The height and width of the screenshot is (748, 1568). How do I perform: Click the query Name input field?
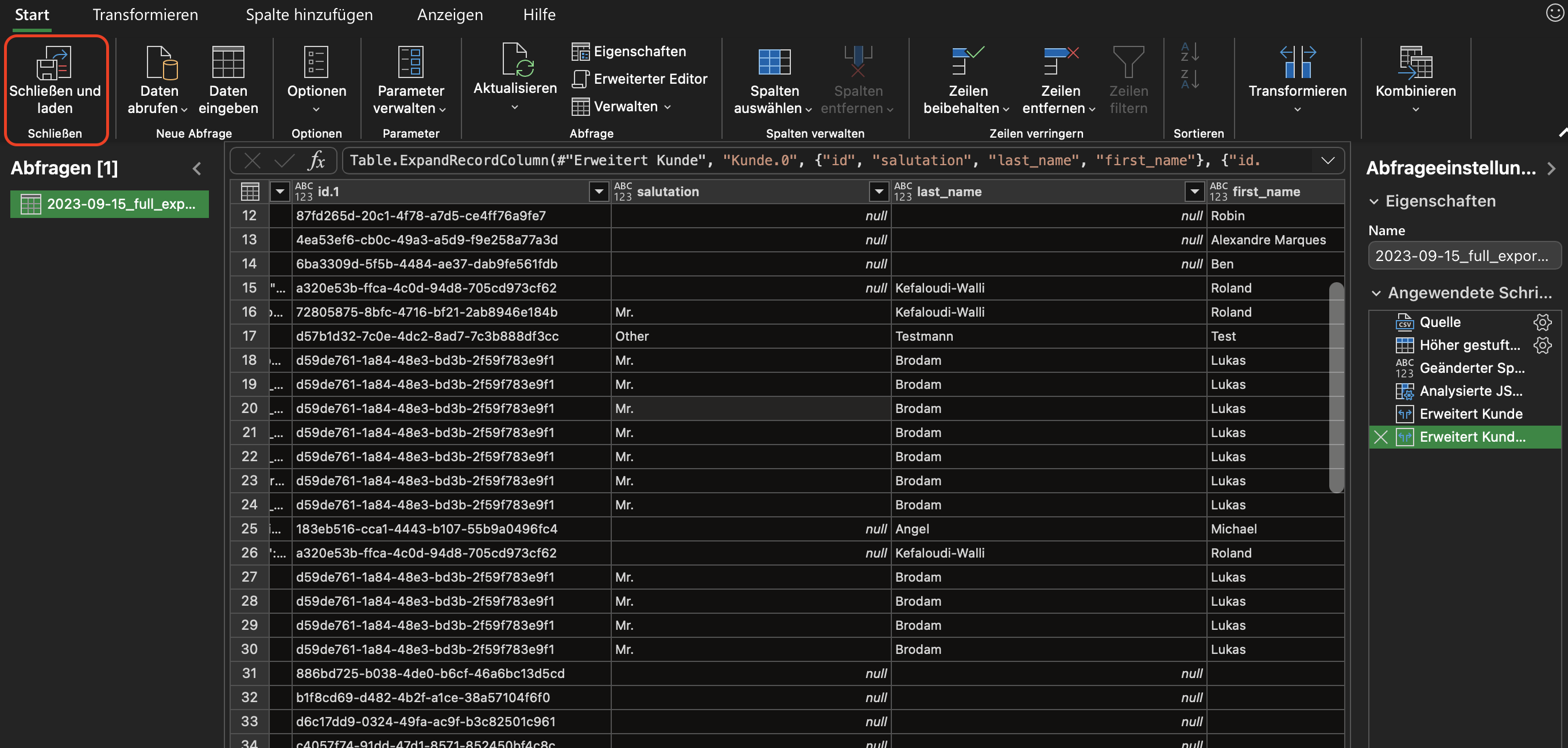click(1465, 255)
